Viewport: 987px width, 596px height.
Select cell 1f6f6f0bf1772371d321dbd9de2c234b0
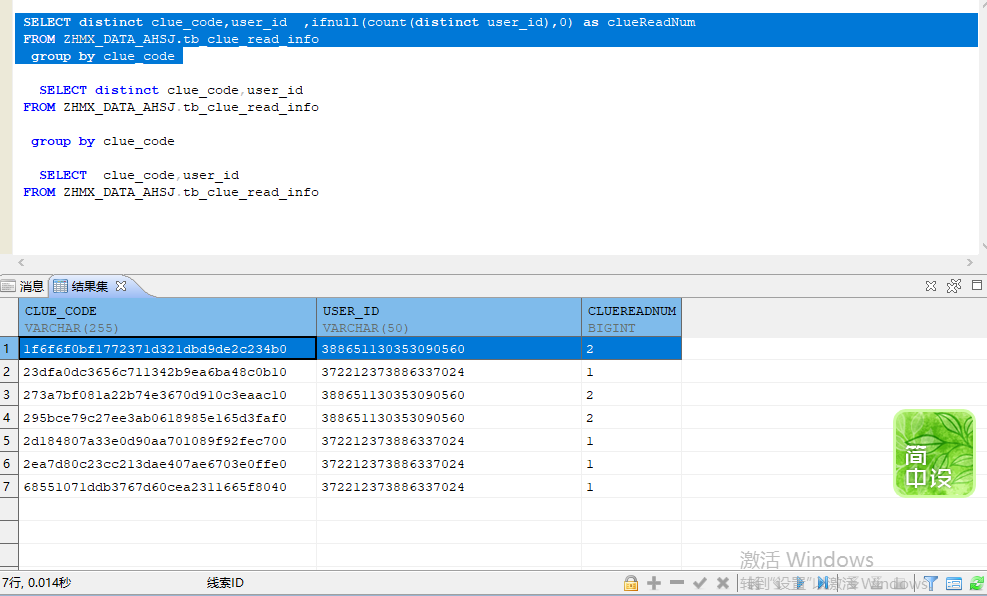[167, 349]
